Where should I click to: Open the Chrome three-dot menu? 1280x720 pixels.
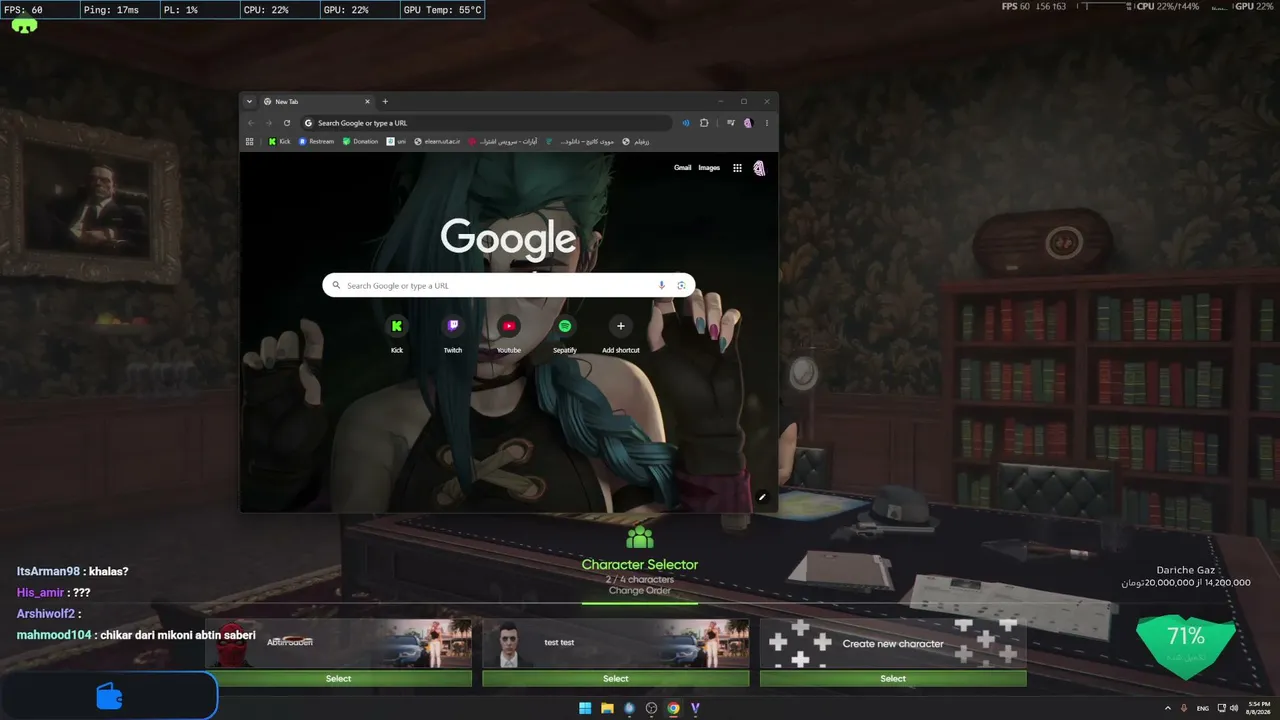pos(767,123)
